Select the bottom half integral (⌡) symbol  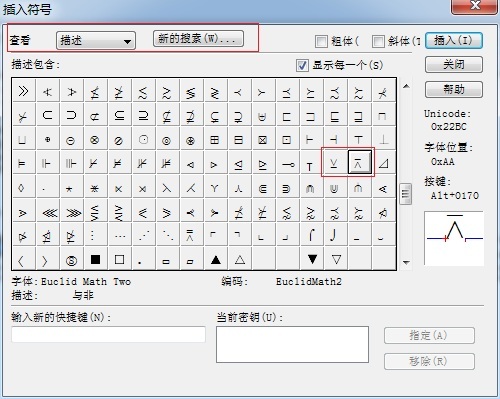coord(335,235)
